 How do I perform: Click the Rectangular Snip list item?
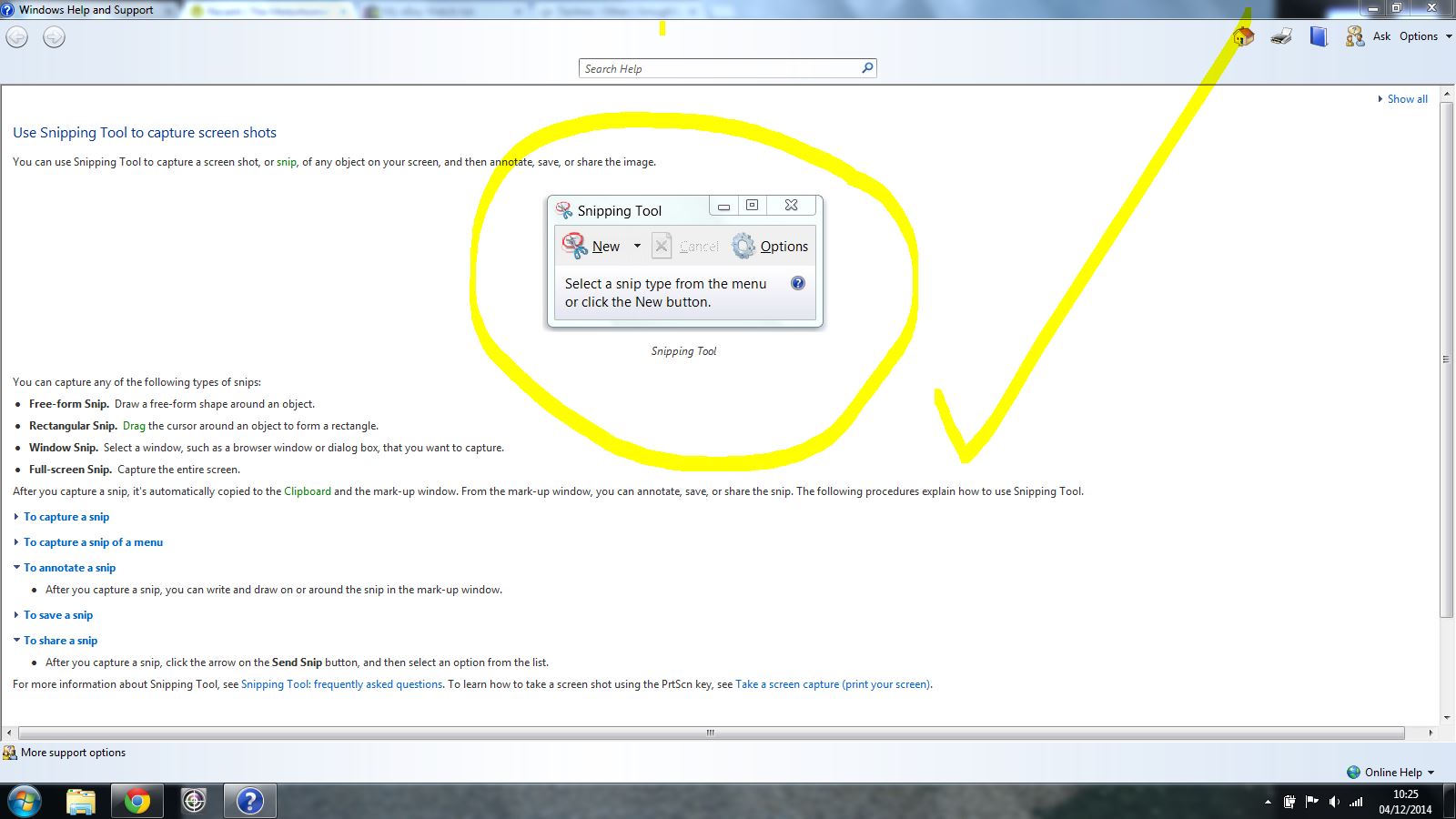tap(204, 426)
